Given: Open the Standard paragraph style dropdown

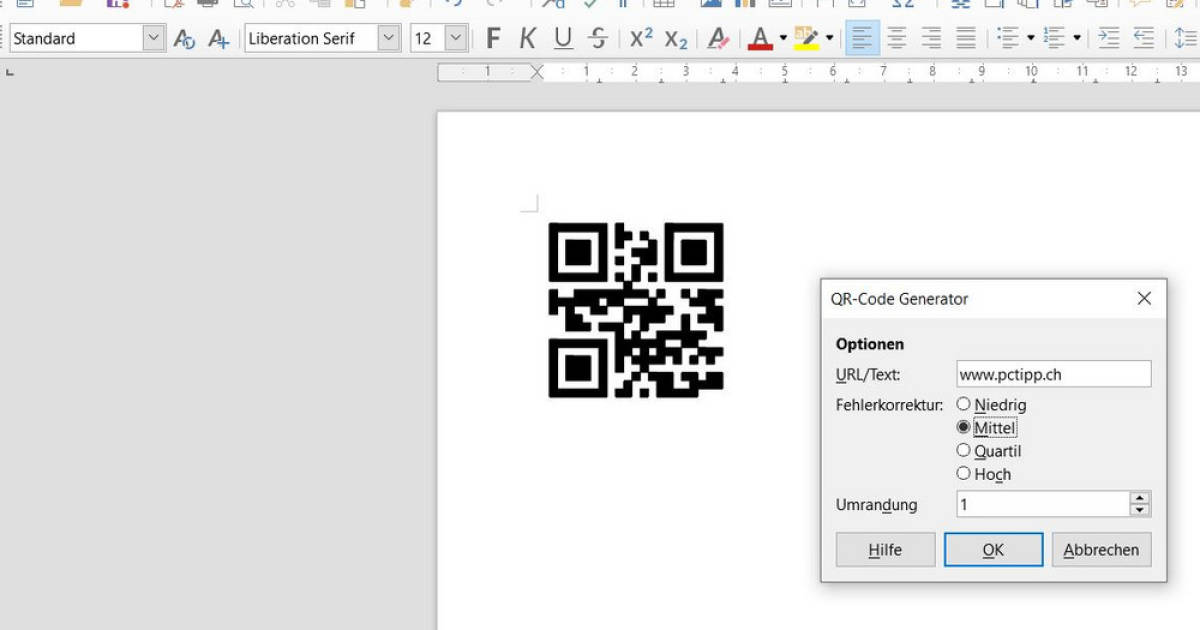Looking at the screenshot, I should (x=155, y=38).
